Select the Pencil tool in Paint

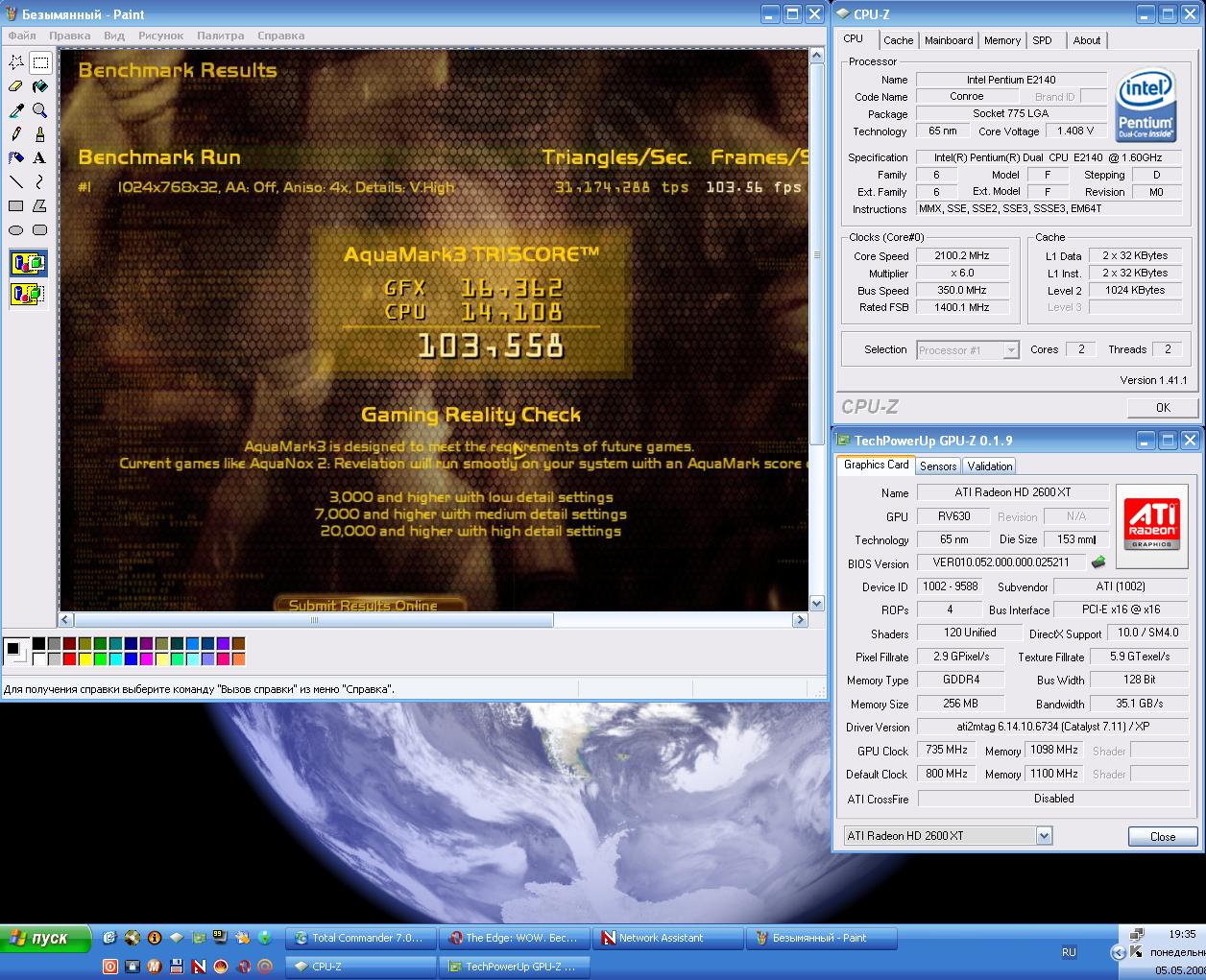(16, 134)
